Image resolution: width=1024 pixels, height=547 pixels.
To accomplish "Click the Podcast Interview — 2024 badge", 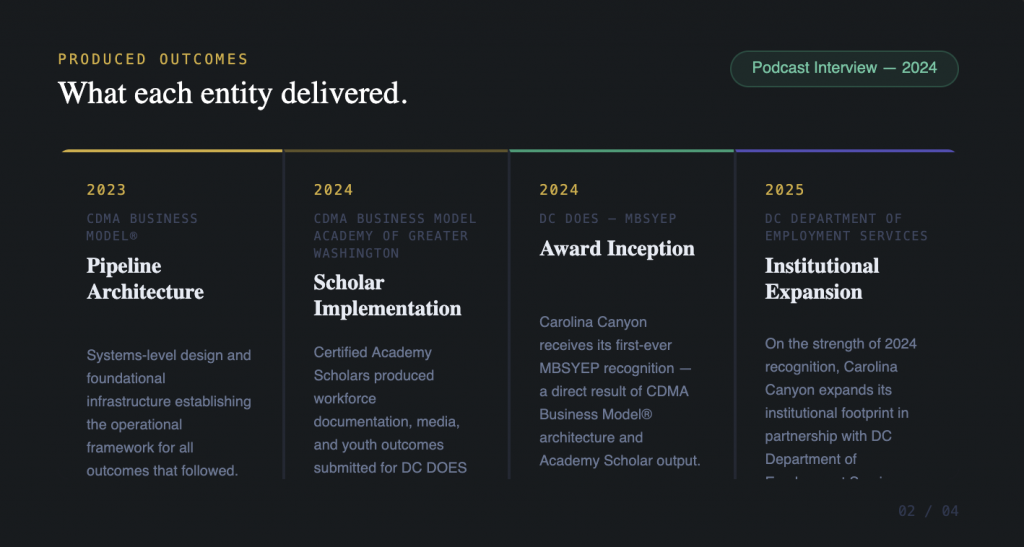I will point(844,68).
